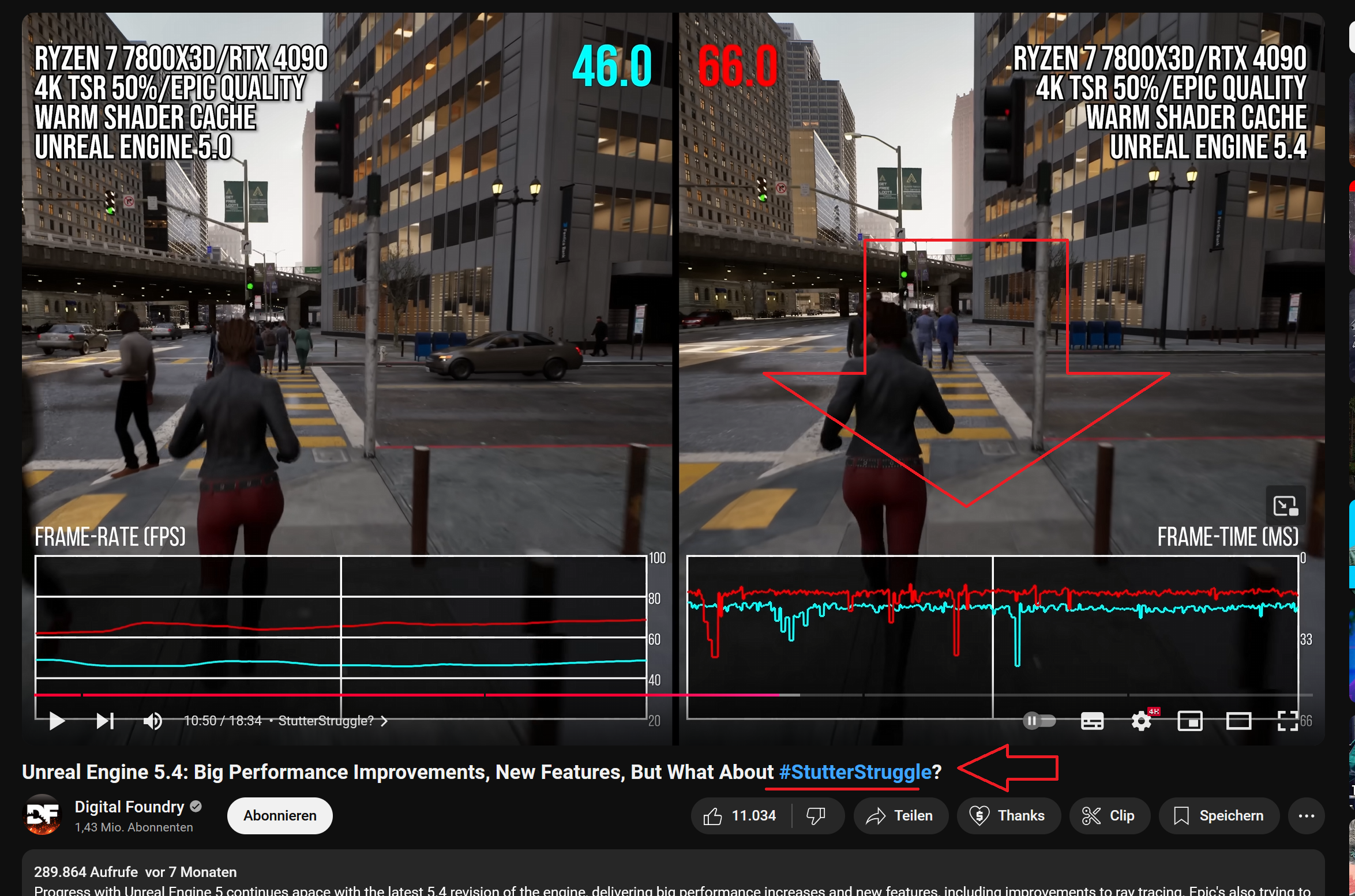Open the volume control icon
This screenshot has height=896, width=1355.
(152, 720)
